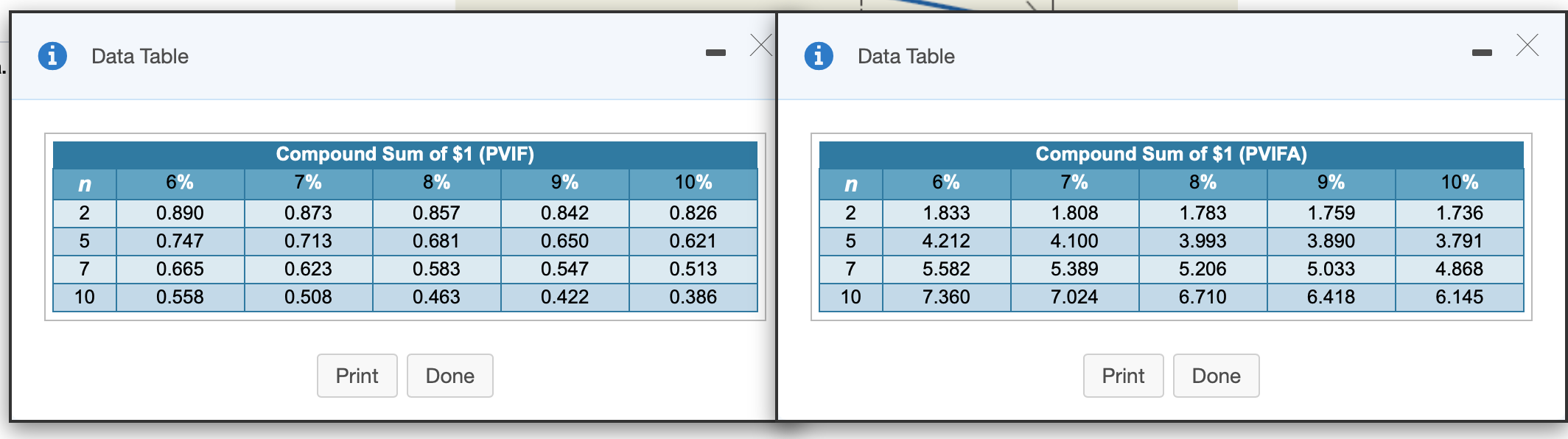This screenshot has height=439, width=1568.
Task: Click the info icon in the PVIF dialog
Action: coord(52,56)
